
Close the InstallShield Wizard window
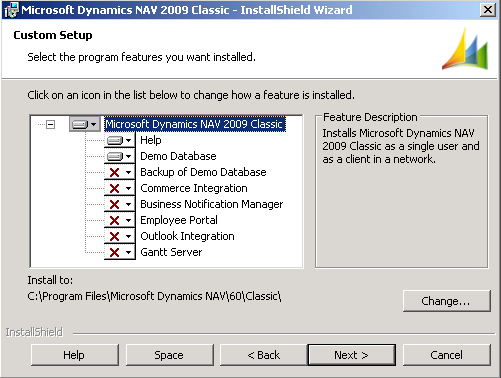coord(488,10)
